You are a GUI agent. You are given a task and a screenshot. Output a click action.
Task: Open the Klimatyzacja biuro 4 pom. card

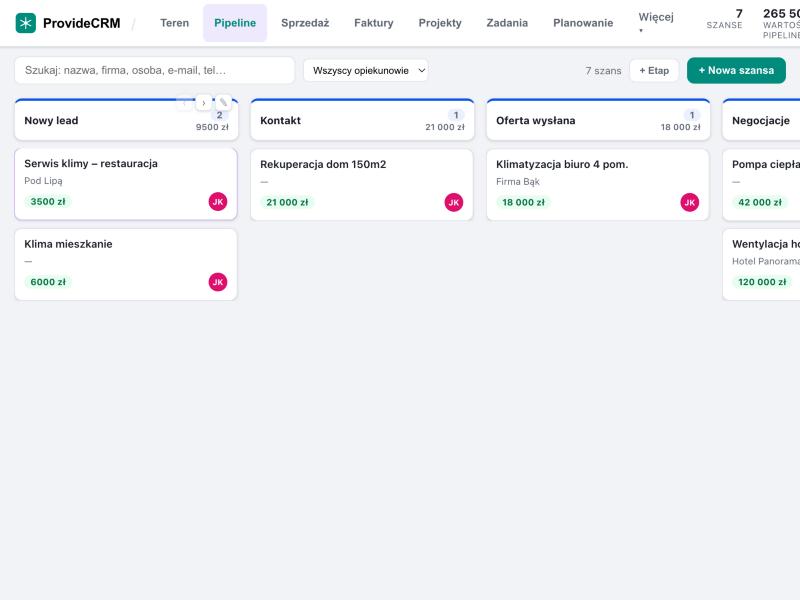point(598,185)
